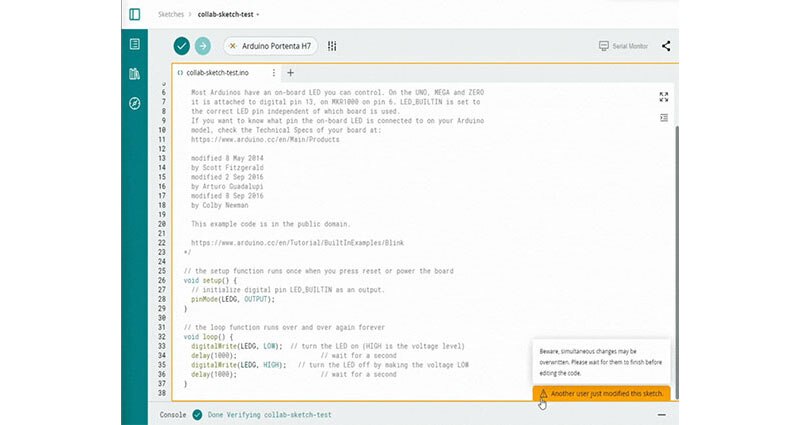
Task: Toggle fullscreen editor icon
Action: (663, 97)
